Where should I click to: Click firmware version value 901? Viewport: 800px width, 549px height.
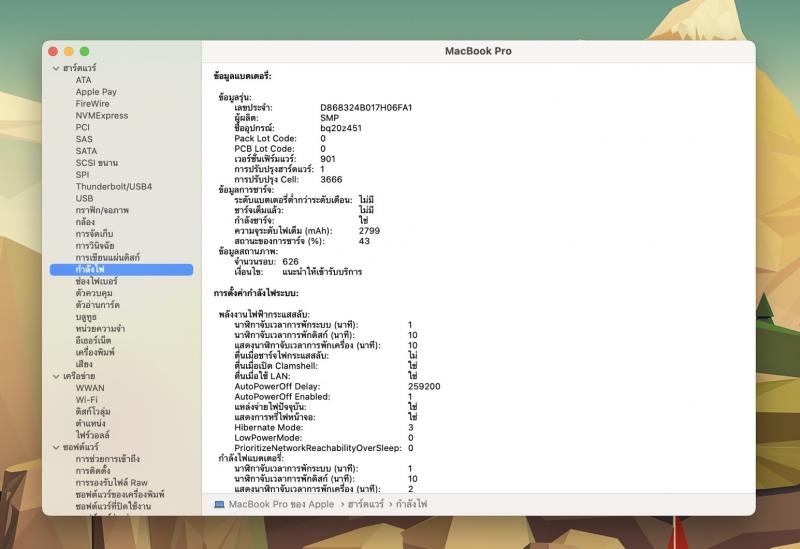click(x=328, y=159)
